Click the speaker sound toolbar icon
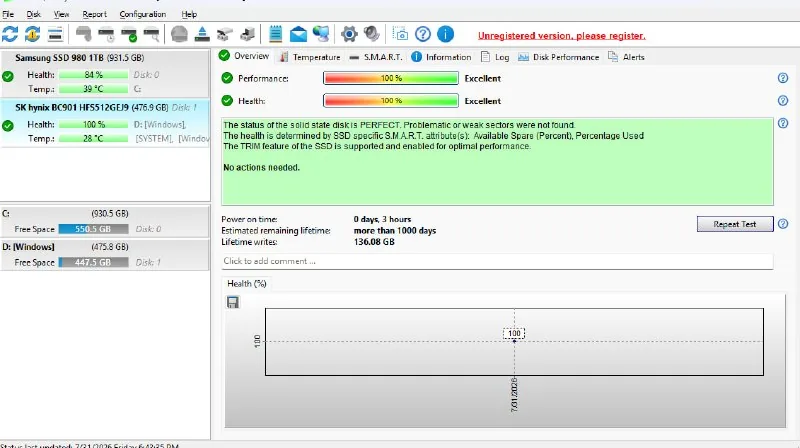 (372, 34)
